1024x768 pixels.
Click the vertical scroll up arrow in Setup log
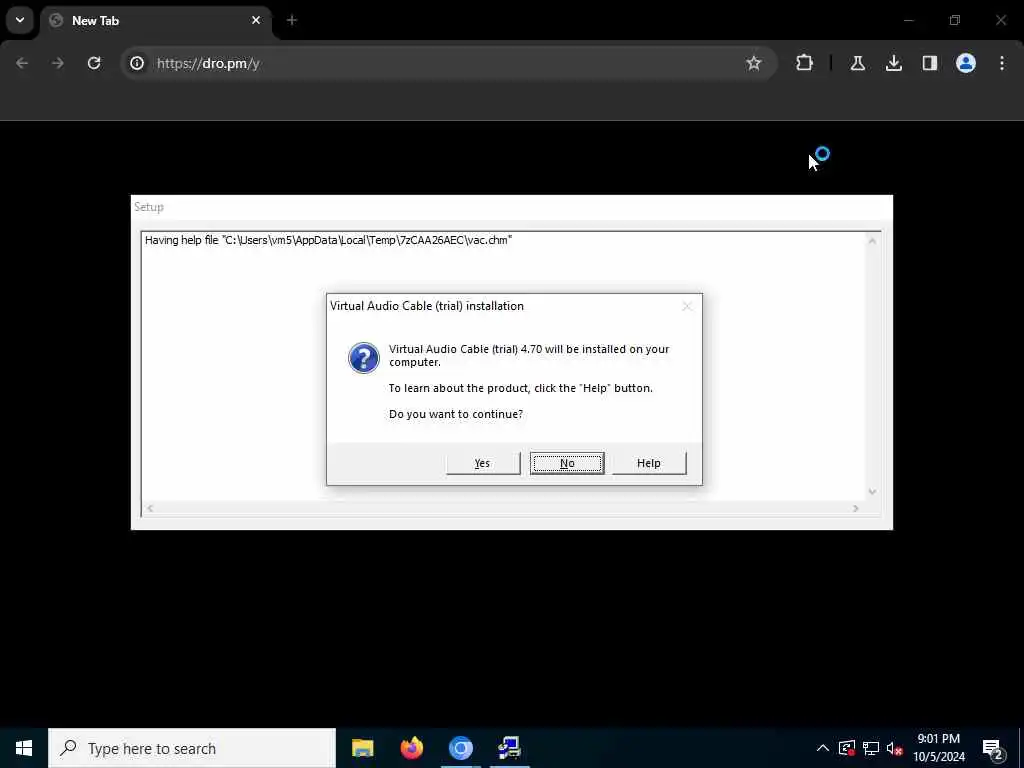click(x=872, y=241)
